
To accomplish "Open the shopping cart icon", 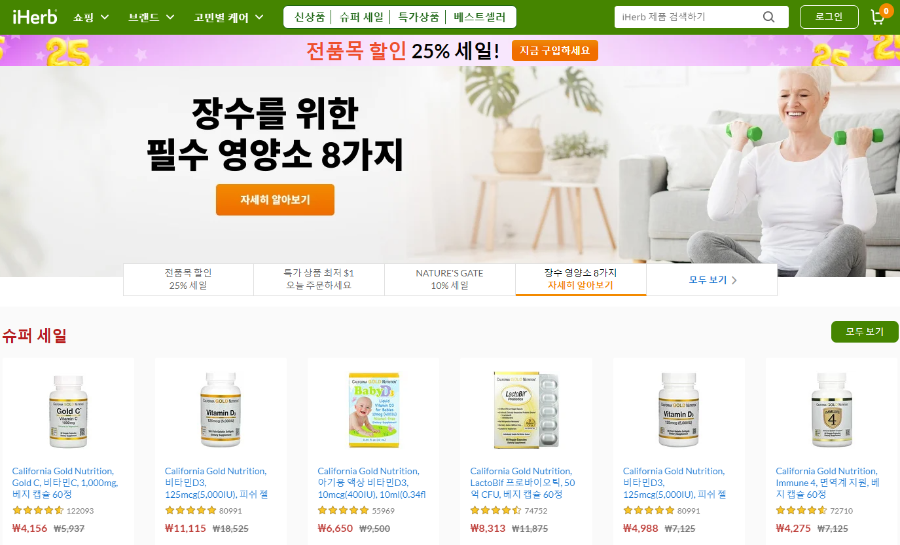I will [x=879, y=17].
